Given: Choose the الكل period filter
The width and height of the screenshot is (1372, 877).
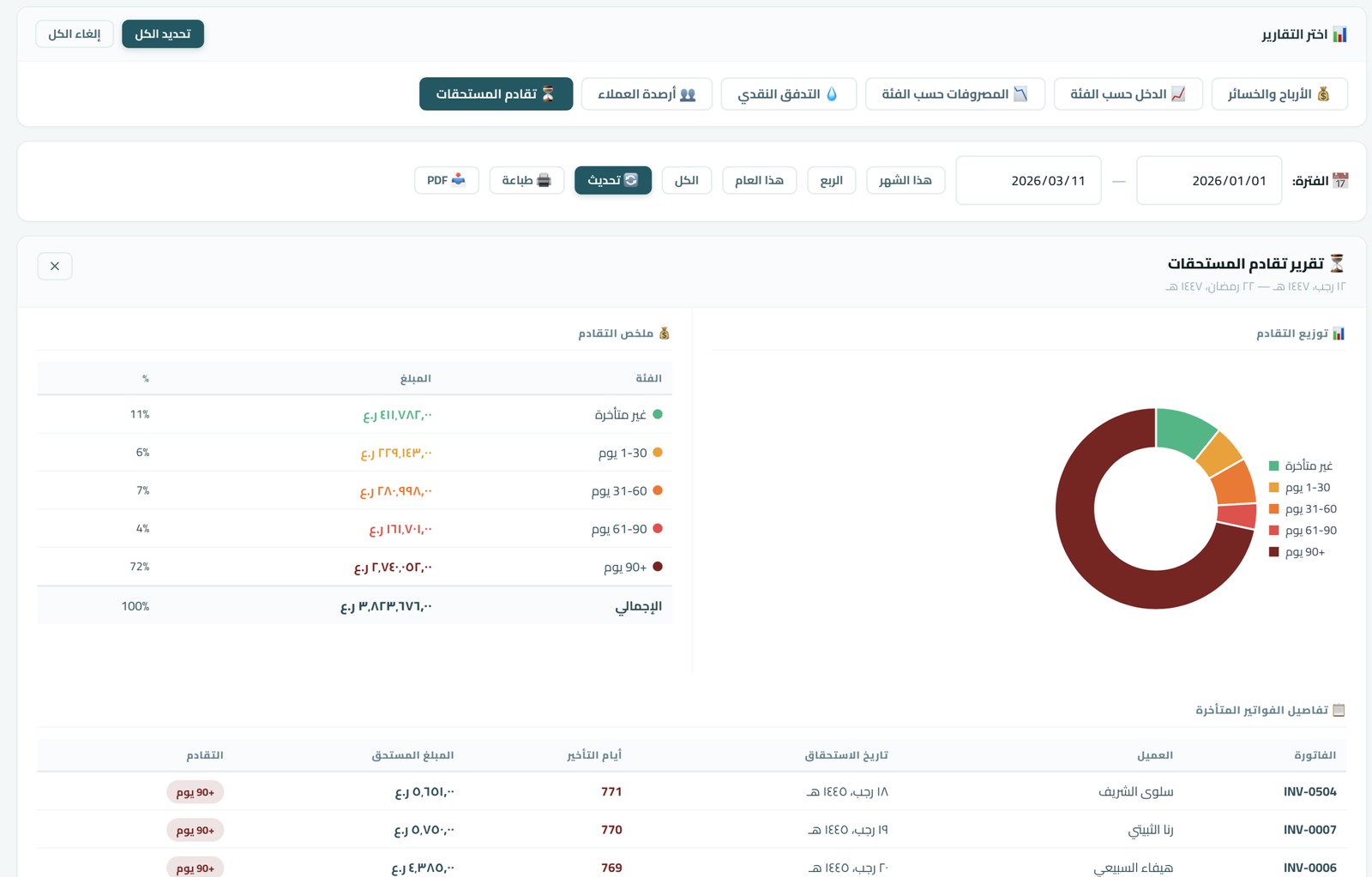Looking at the screenshot, I should point(686,180).
